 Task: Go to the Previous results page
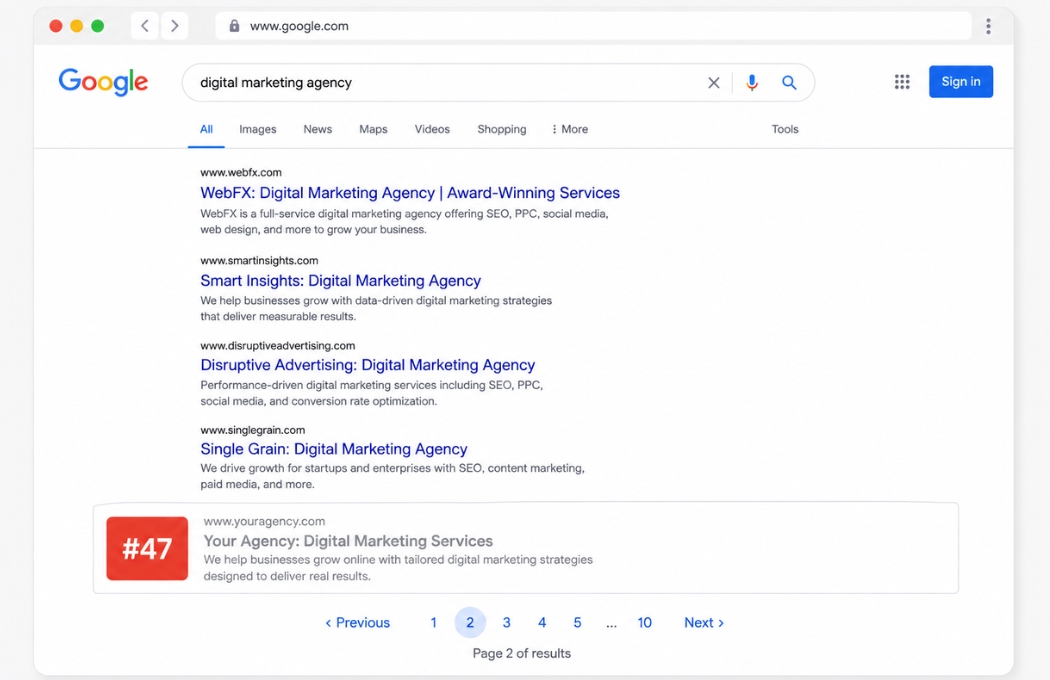pos(358,622)
